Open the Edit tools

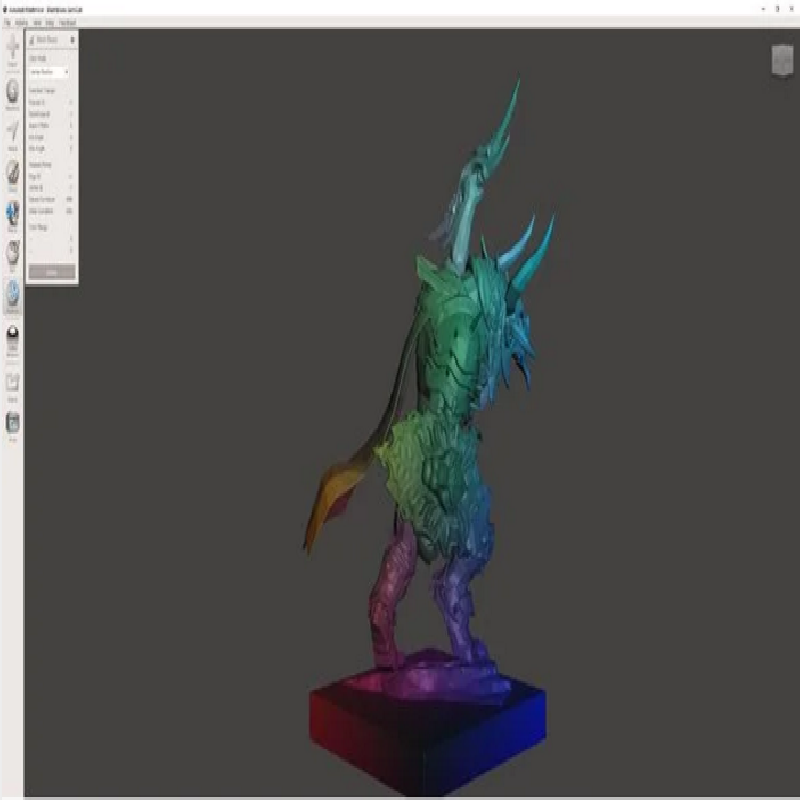pos(13,252)
